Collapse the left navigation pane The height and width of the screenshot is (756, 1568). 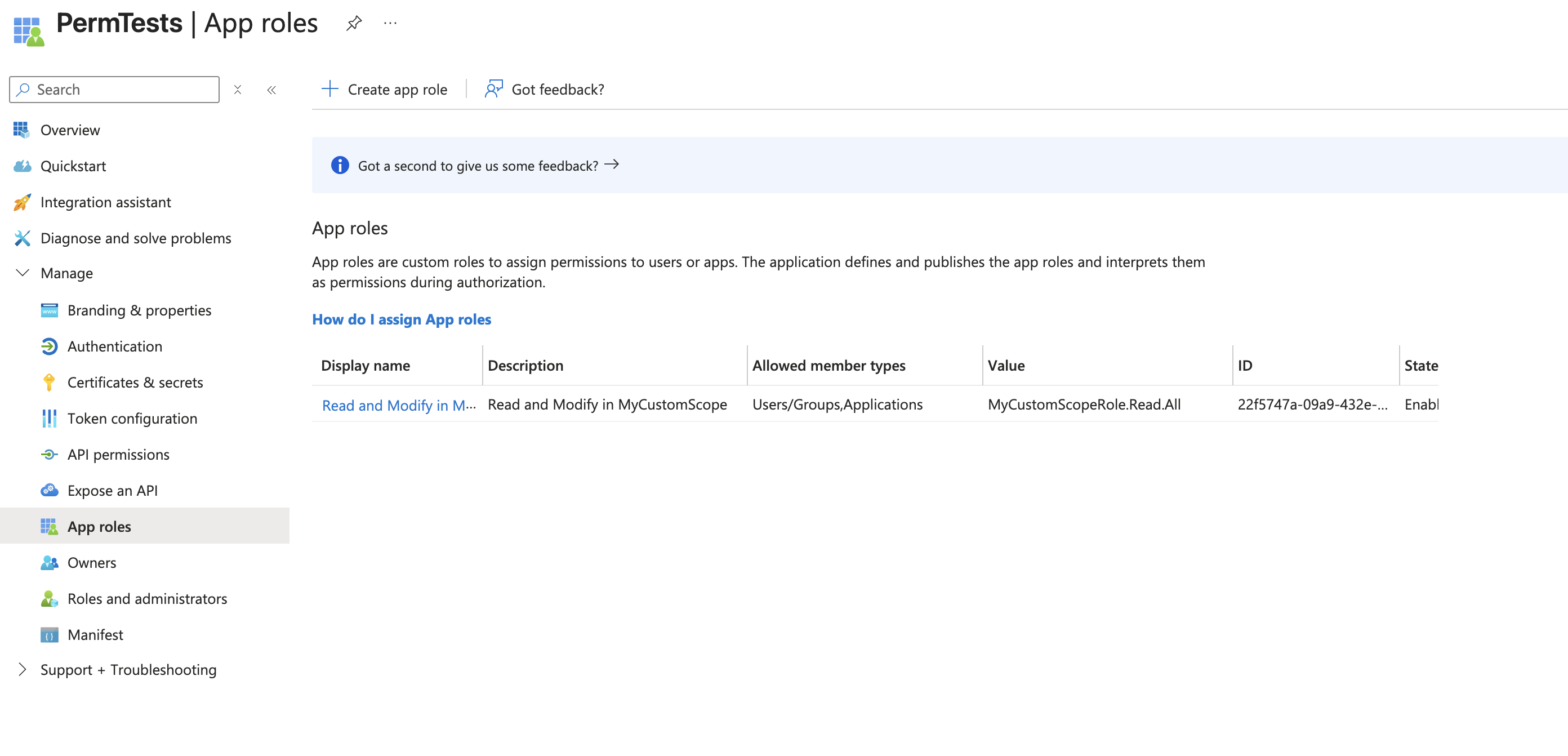(271, 90)
